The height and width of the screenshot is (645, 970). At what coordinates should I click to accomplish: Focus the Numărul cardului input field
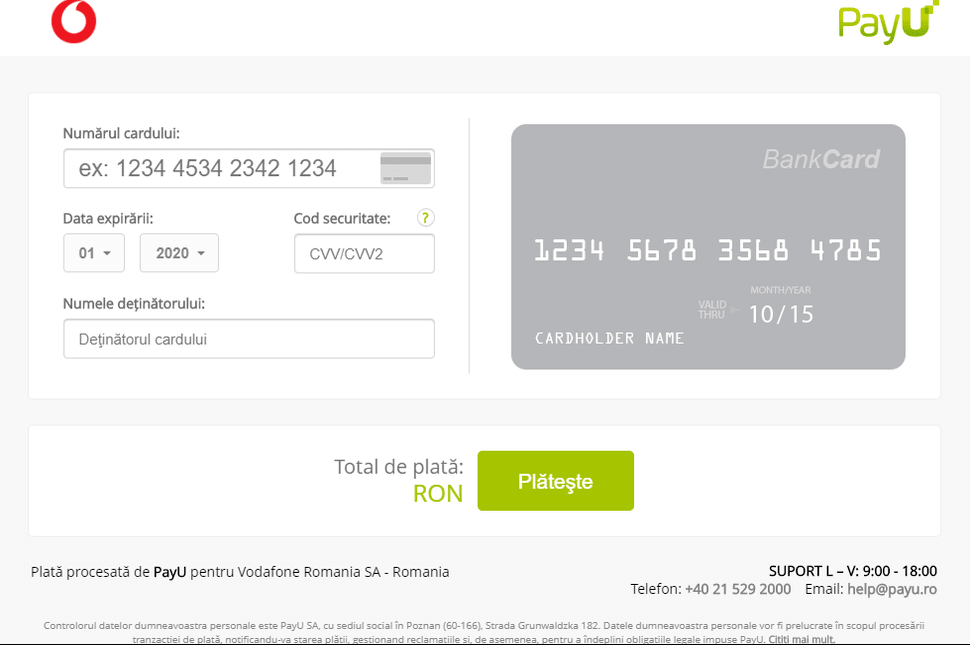click(x=220, y=168)
